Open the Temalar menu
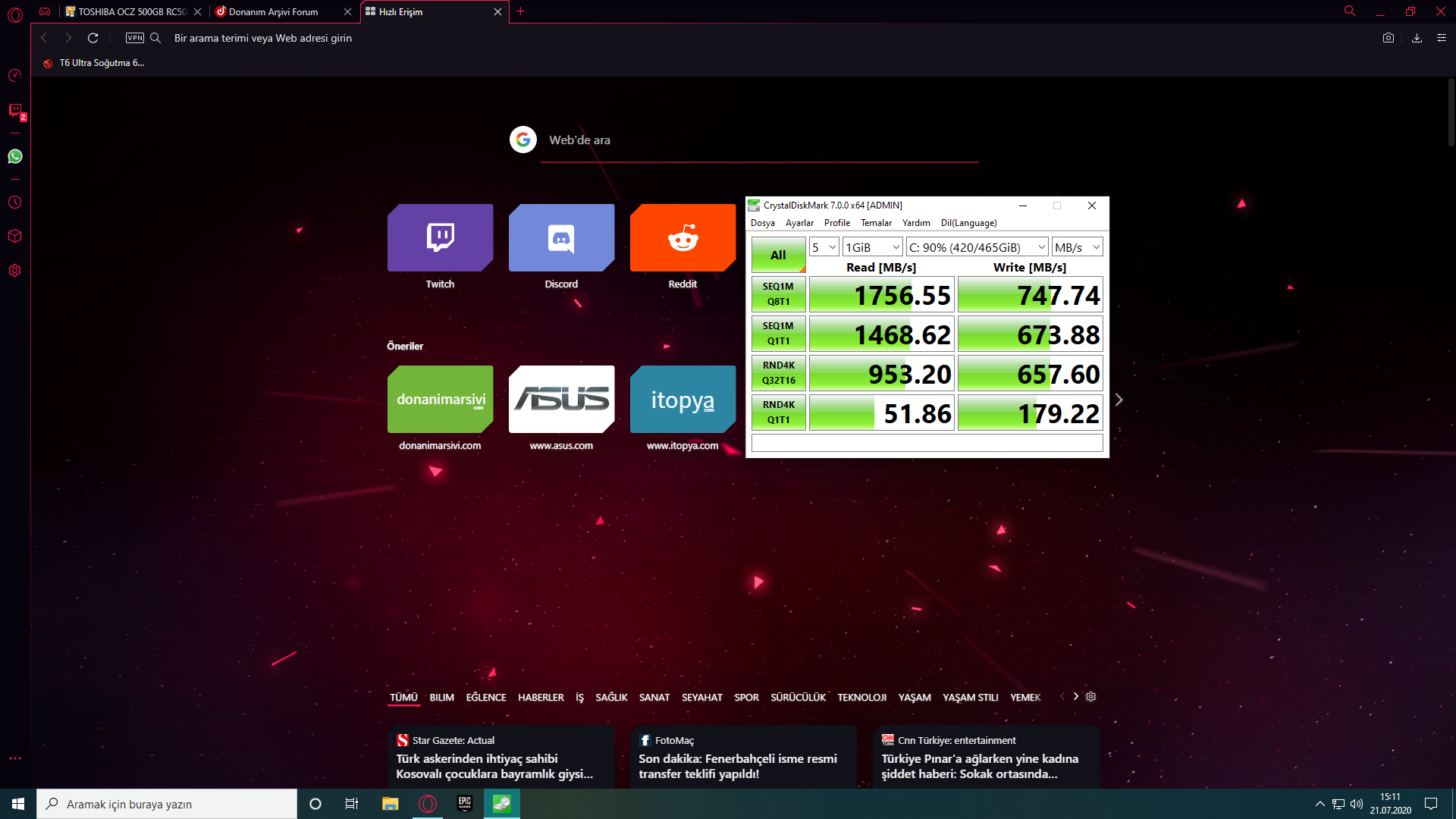Viewport: 1456px width, 819px height. click(x=876, y=223)
